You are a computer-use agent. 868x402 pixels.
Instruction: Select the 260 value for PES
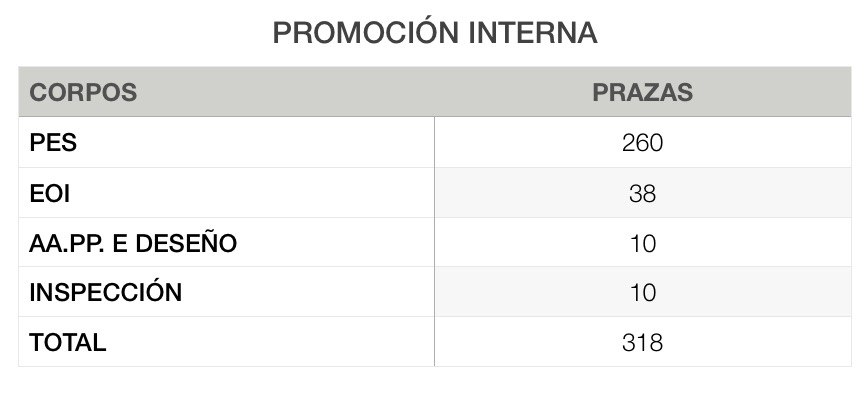click(x=643, y=143)
